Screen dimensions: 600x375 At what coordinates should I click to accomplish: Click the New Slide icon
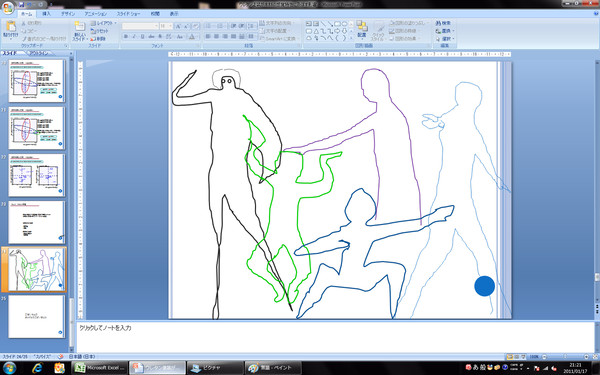click(80, 27)
